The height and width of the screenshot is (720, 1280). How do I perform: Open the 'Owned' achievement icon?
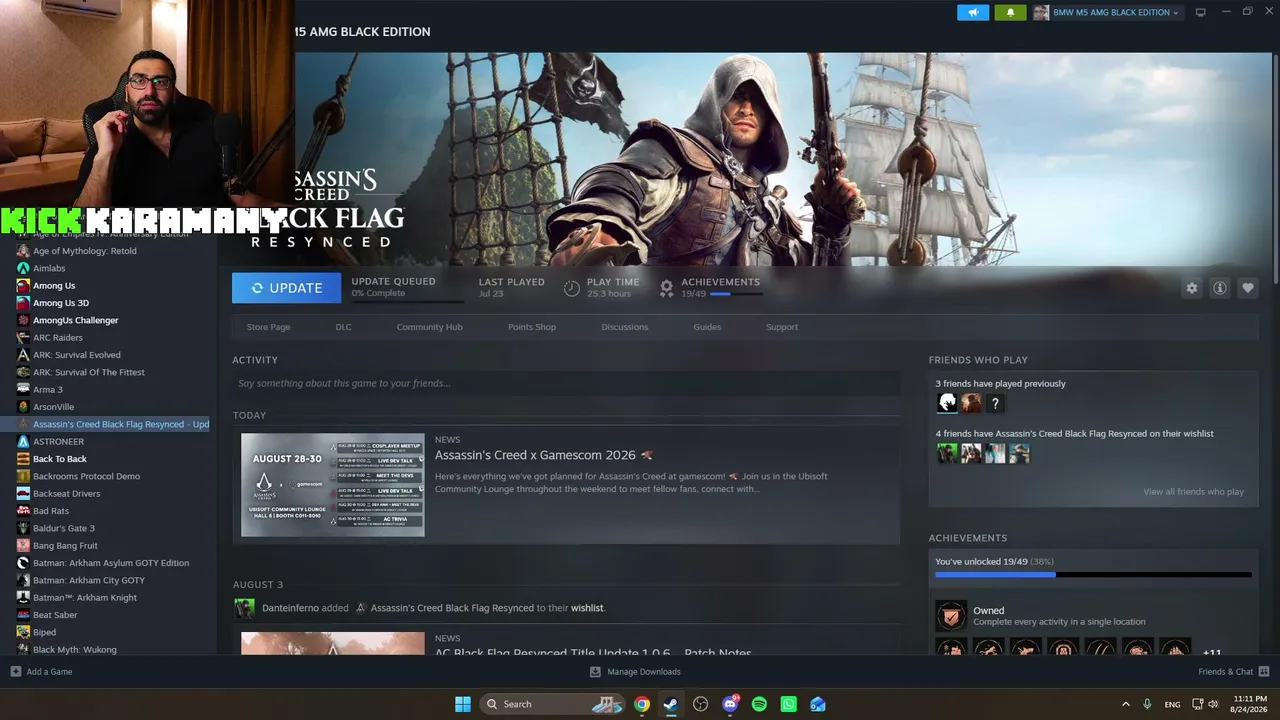tap(951, 615)
